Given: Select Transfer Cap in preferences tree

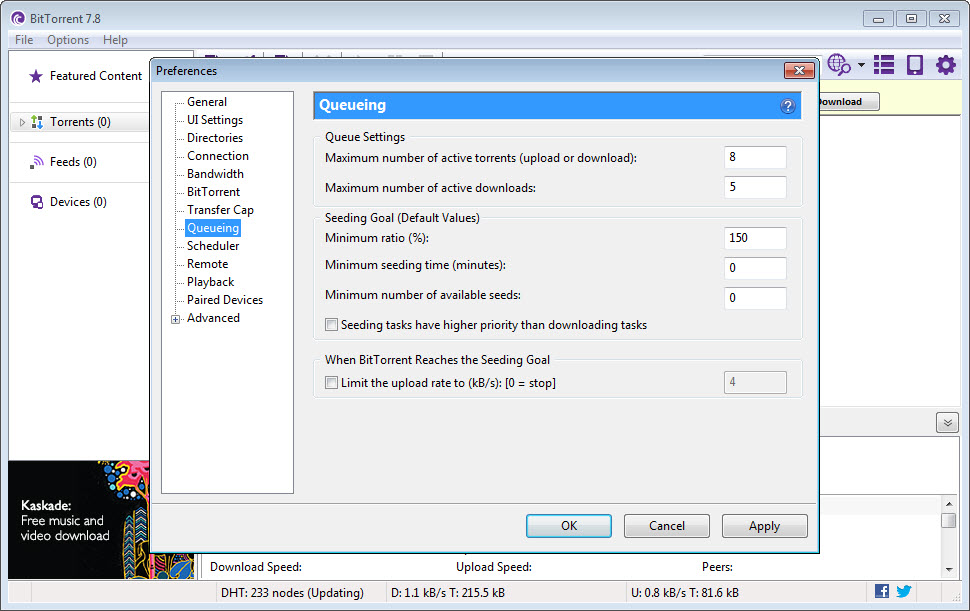Looking at the screenshot, I should click(220, 210).
